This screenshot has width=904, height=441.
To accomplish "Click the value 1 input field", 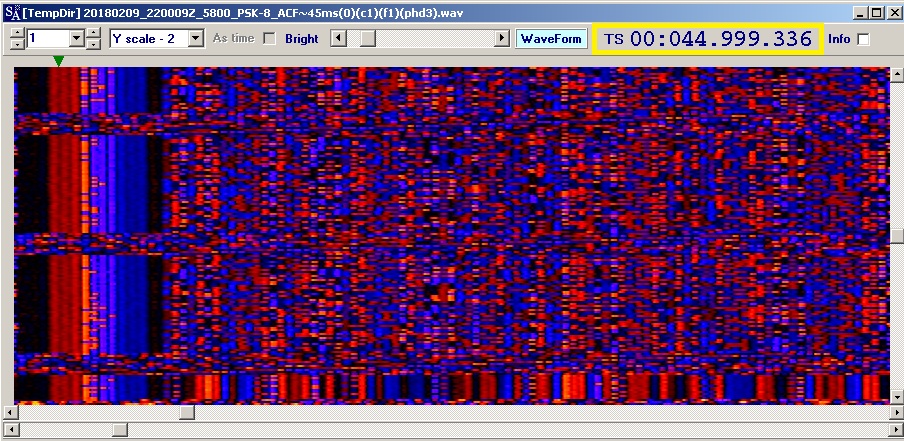I will pos(48,39).
